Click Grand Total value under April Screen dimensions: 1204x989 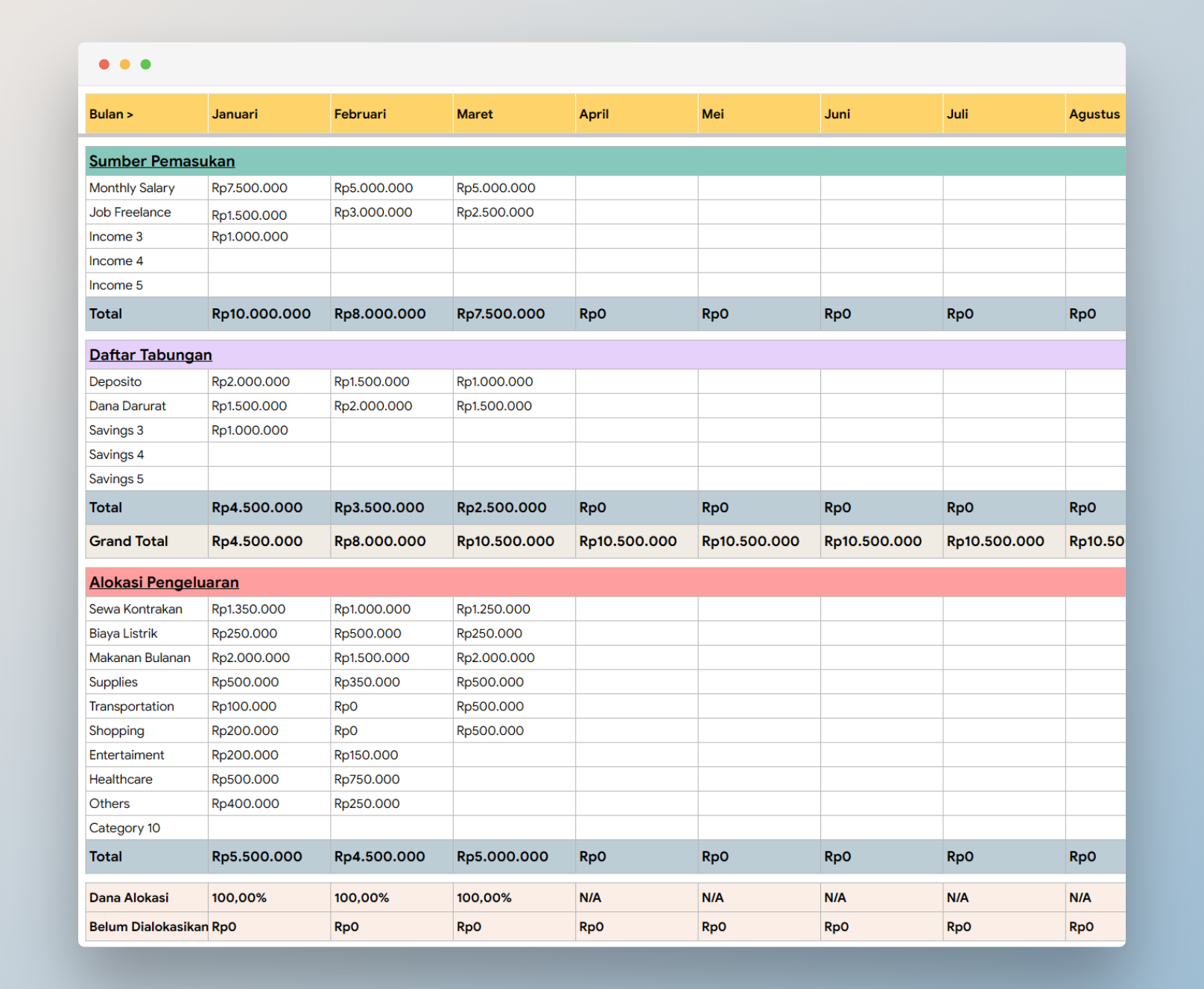tap(628, 541)
